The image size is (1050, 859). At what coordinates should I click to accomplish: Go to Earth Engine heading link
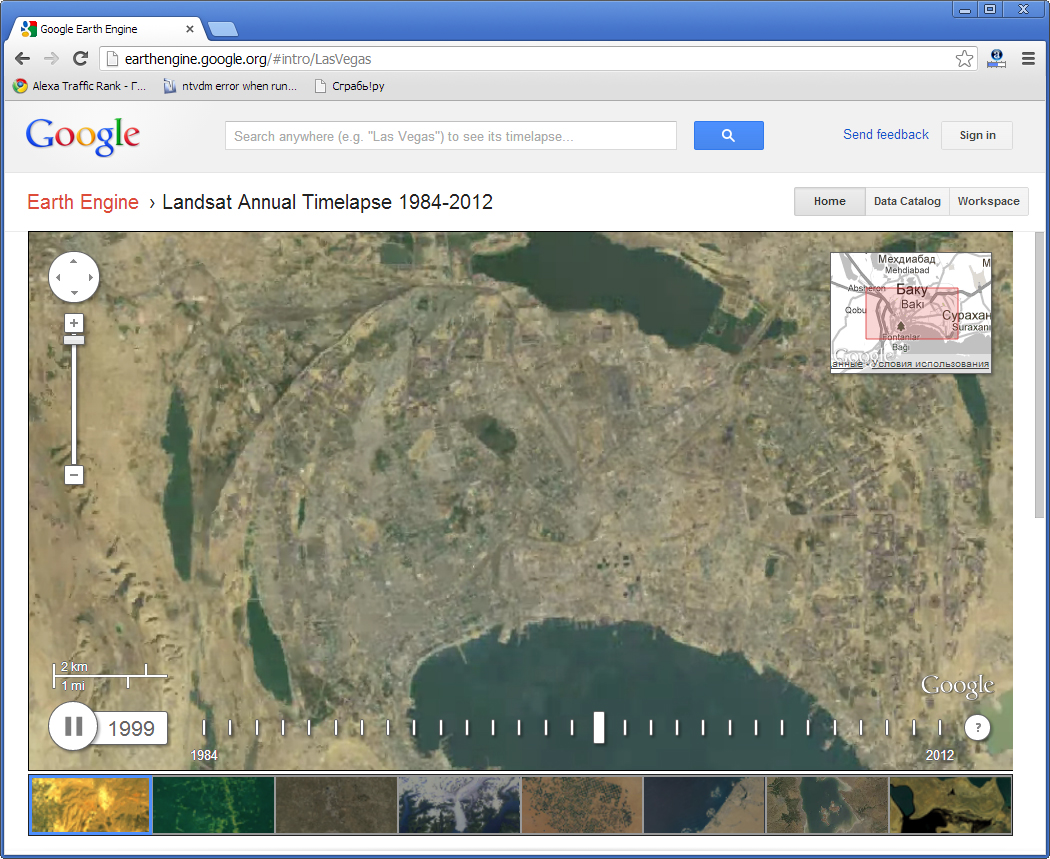click(83, 202)
